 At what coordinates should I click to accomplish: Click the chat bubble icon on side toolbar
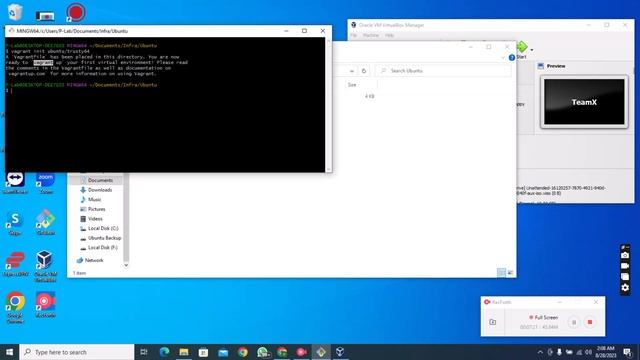[x=625, y=277]
